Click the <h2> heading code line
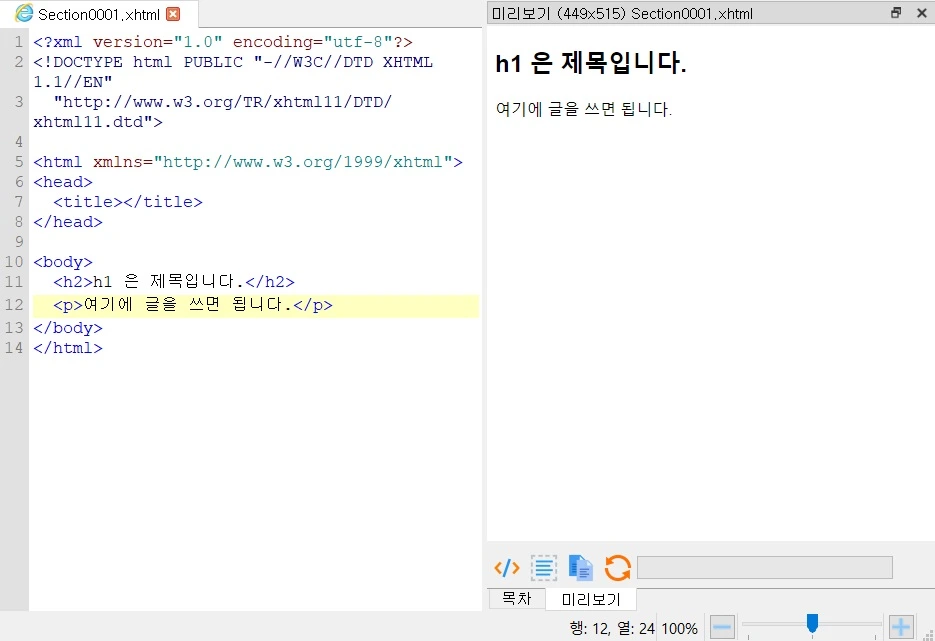The width and height of the screenshot is (935, 641). point(174,281)
